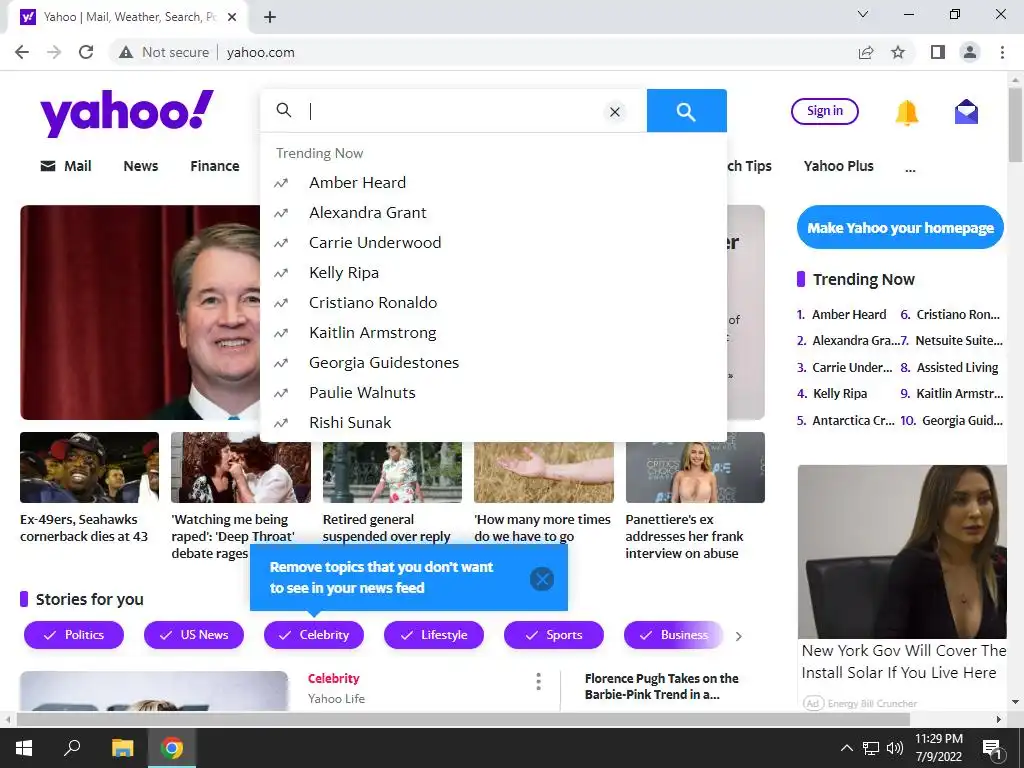The image size is (1024, 768).
Task: Click the horizontal page scrollbar thumb
Action: coord(463,720)
